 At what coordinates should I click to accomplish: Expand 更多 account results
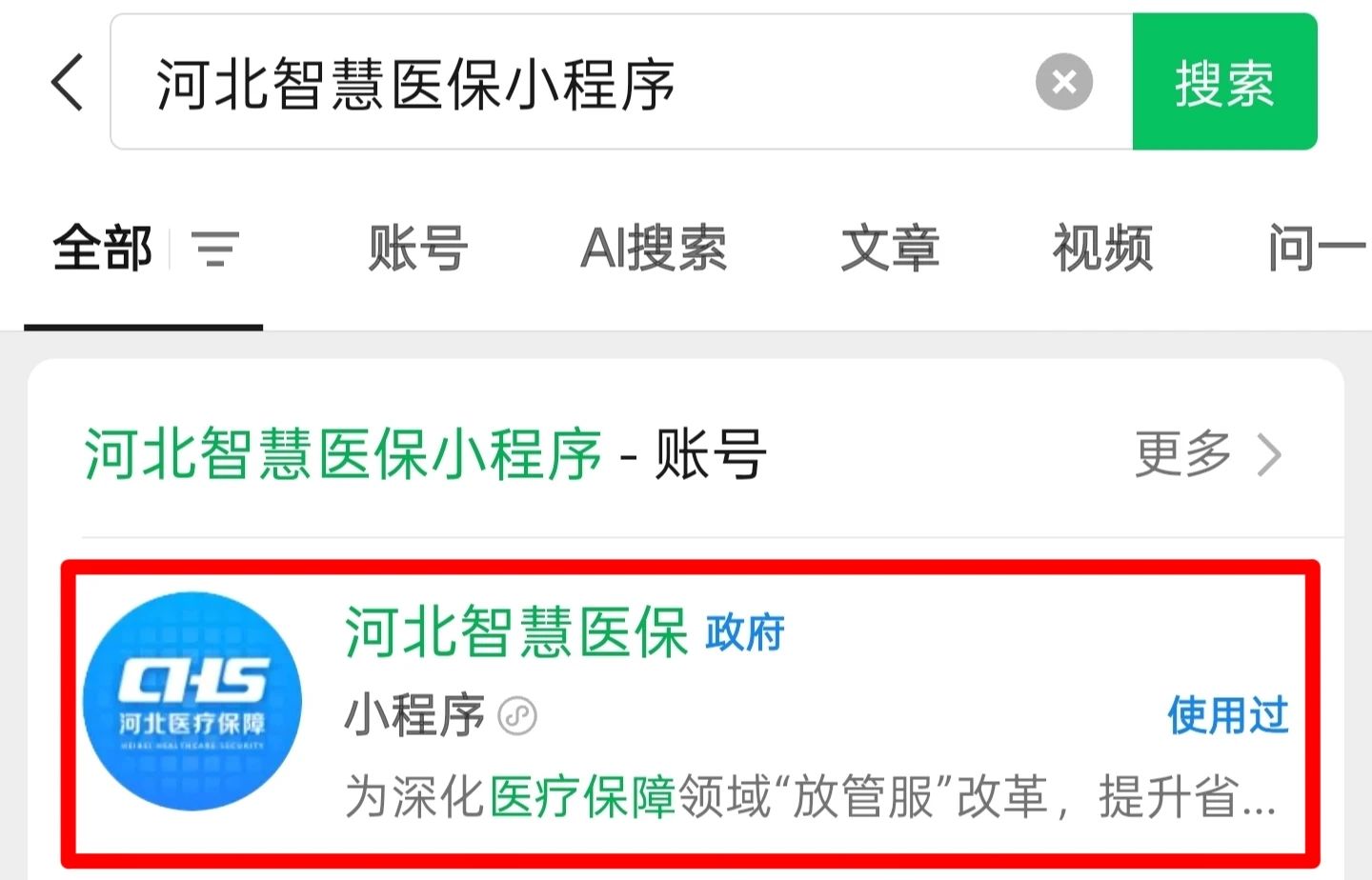coord(1183,453)
